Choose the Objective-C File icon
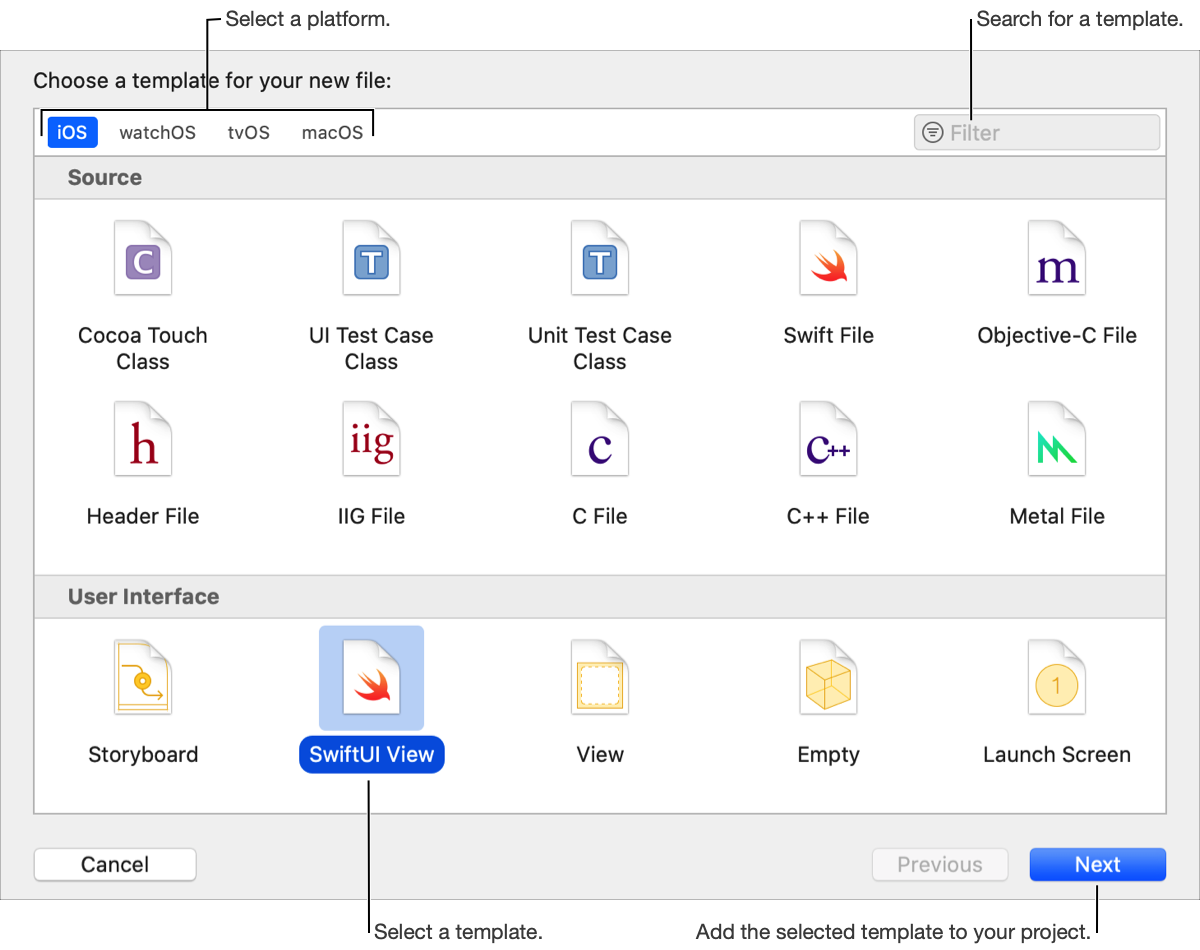The height and width of the screenshot is (950, 1200). click(1057, 259)
